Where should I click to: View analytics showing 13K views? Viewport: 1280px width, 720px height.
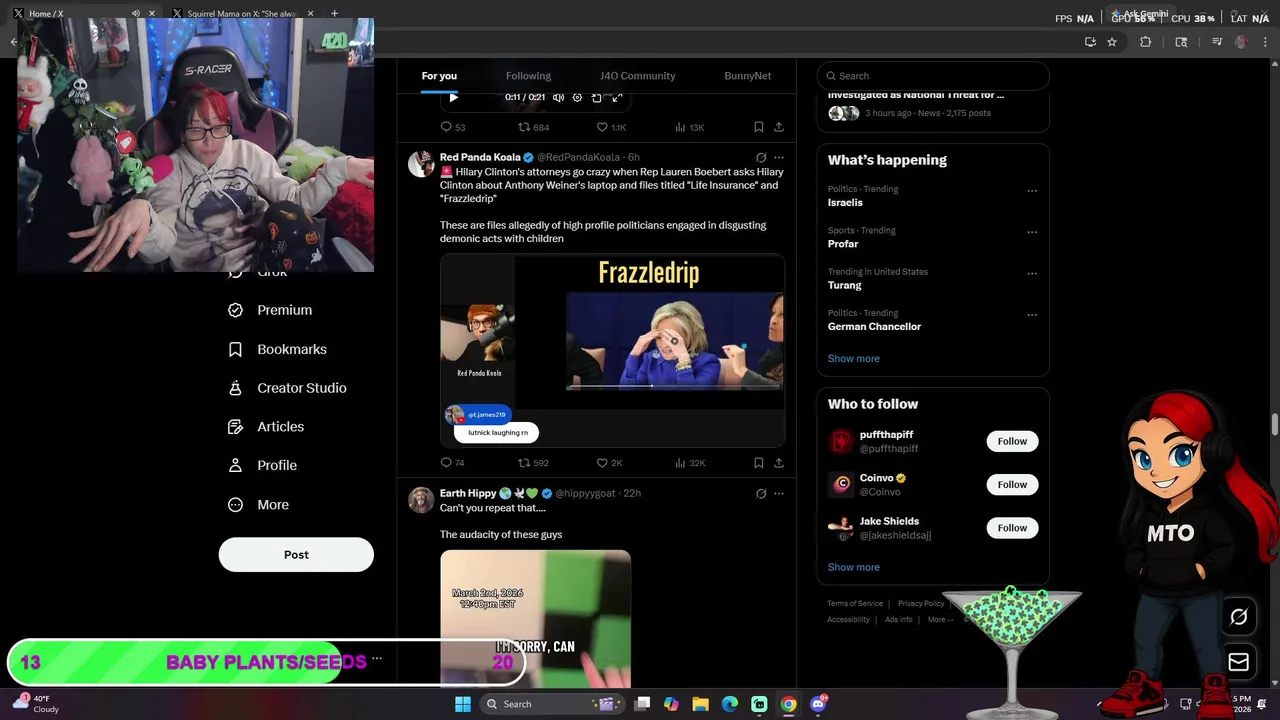[x=689, y=127]
